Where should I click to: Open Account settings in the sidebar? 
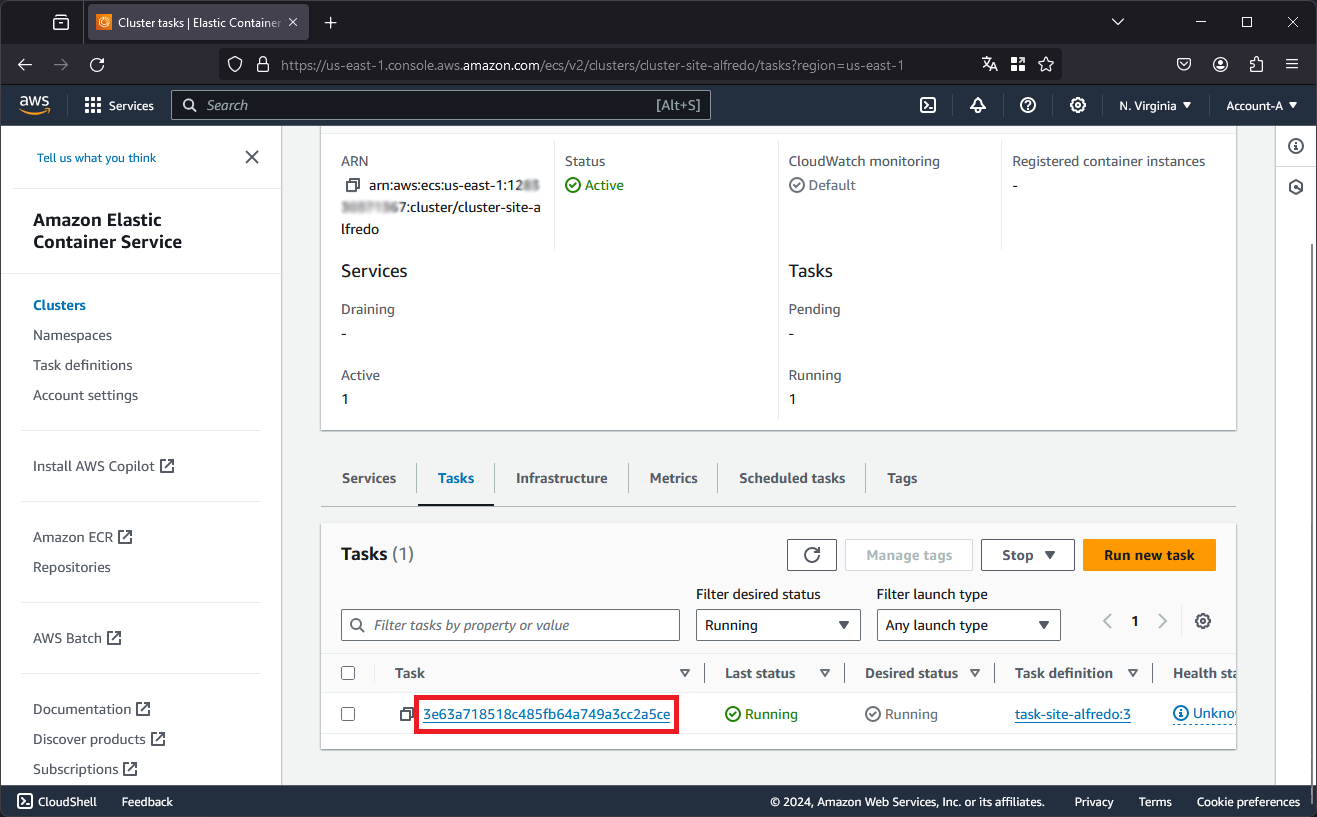pos(86,395)
